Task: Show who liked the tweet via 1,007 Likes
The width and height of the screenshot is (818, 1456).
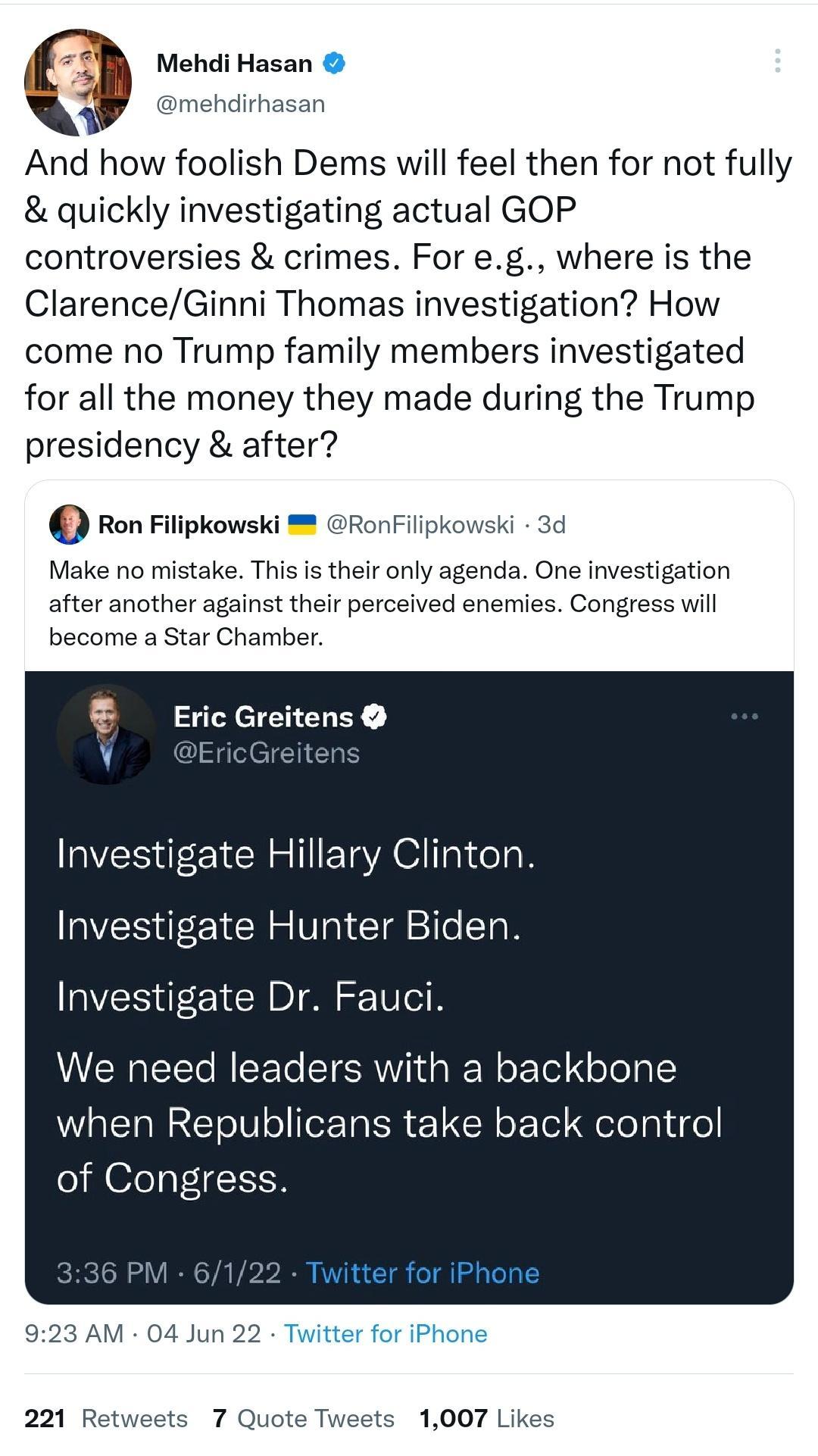Action: 485,1418
